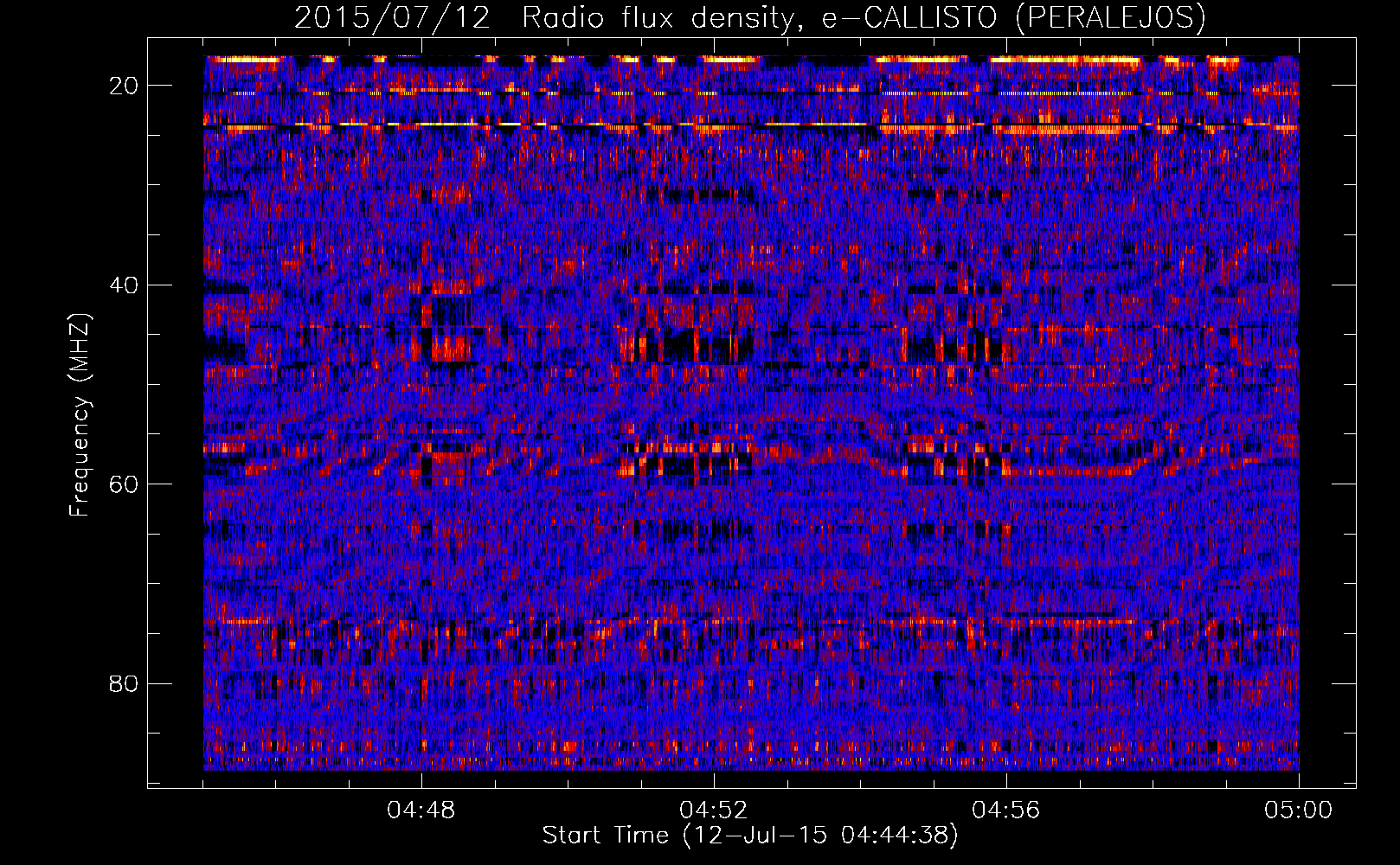Click the 40 MHz frequency tick label
The image size is (1400, 865).
tap(125, 285)
